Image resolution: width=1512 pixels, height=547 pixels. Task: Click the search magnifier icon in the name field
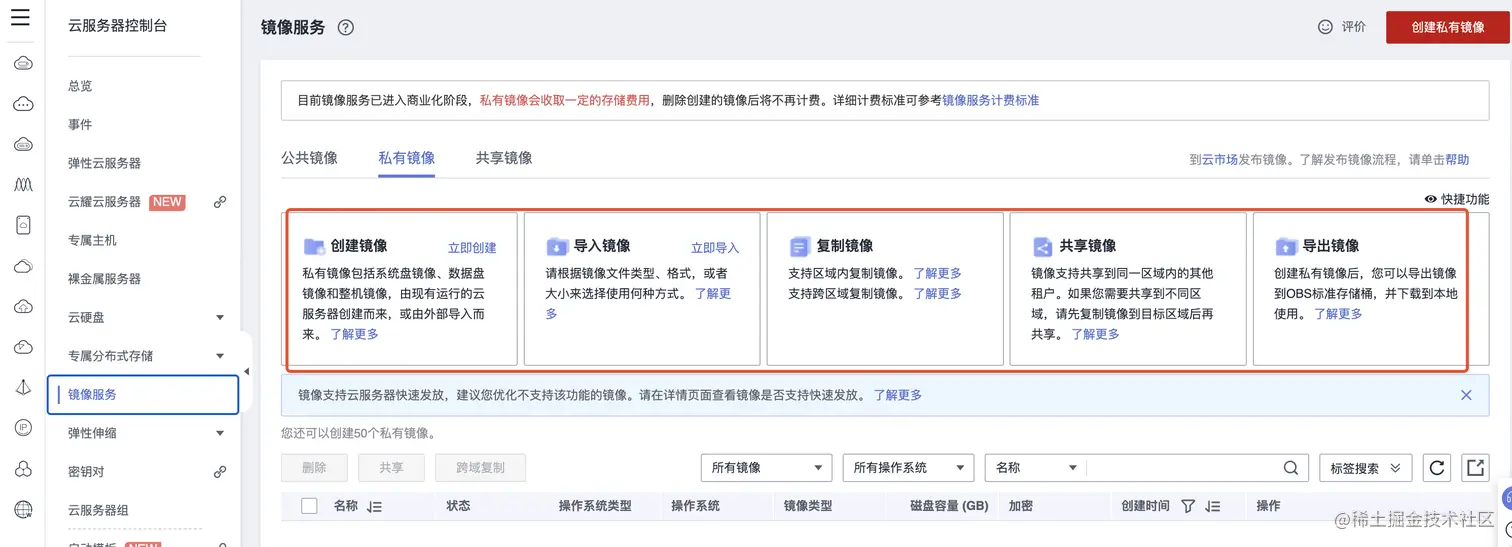click(x=1291, y=468)
